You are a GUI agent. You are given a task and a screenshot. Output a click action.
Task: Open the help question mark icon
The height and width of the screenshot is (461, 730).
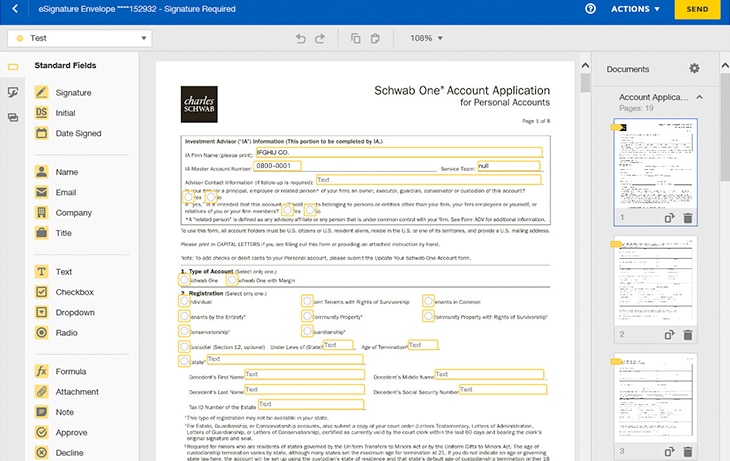(x=590, y=9)
